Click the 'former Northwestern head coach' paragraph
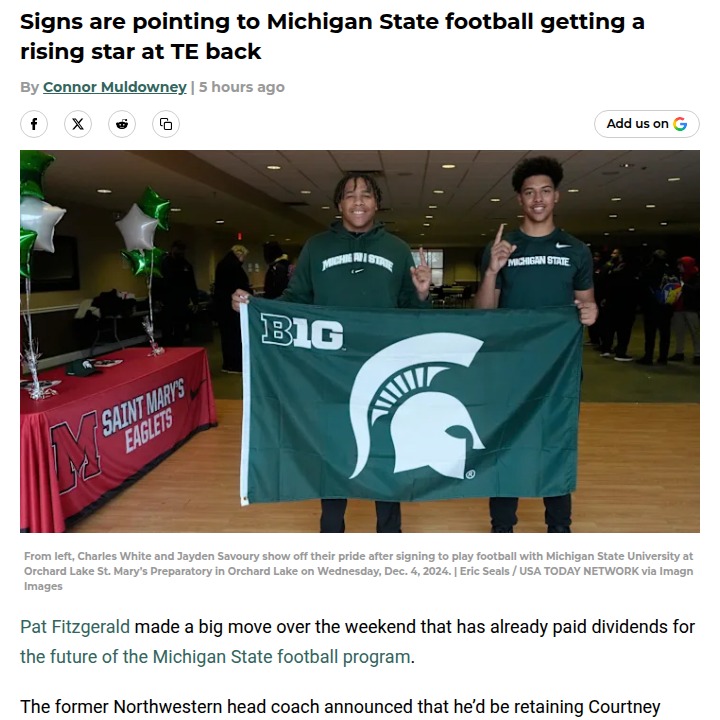720x720 pixels. [x=340, y=707]
